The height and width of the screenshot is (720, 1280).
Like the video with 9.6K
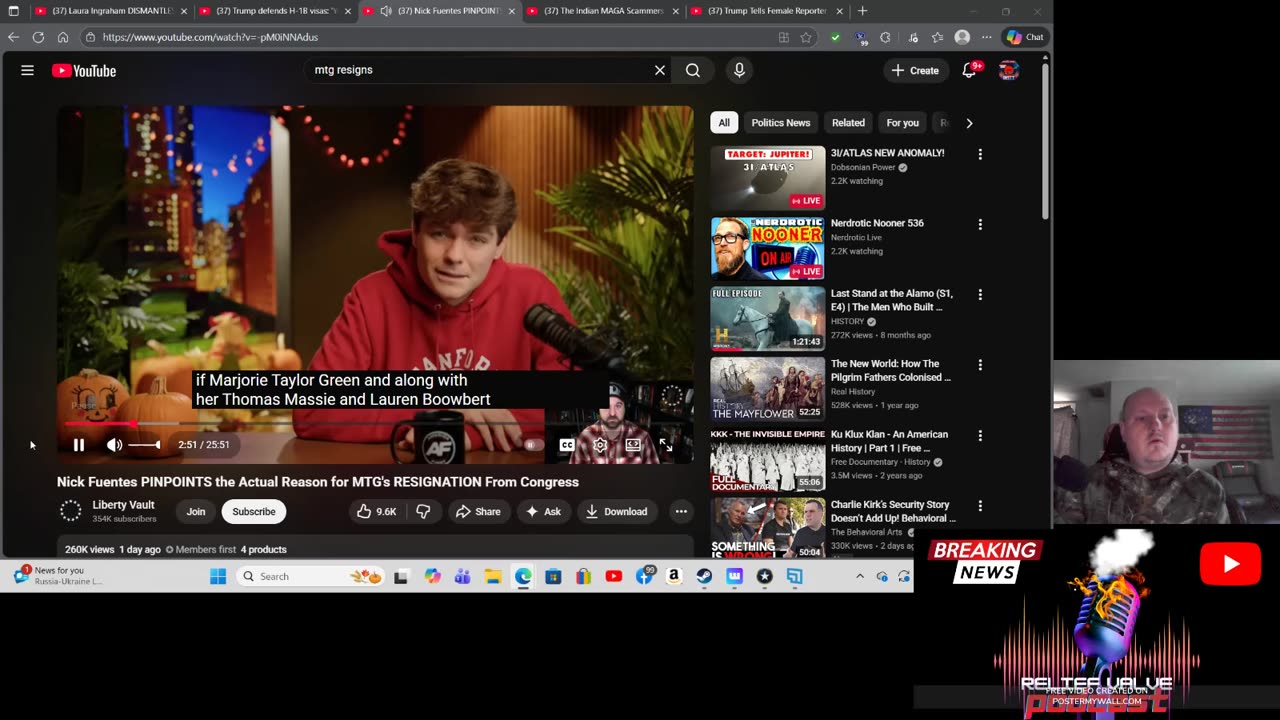(377, 512)
